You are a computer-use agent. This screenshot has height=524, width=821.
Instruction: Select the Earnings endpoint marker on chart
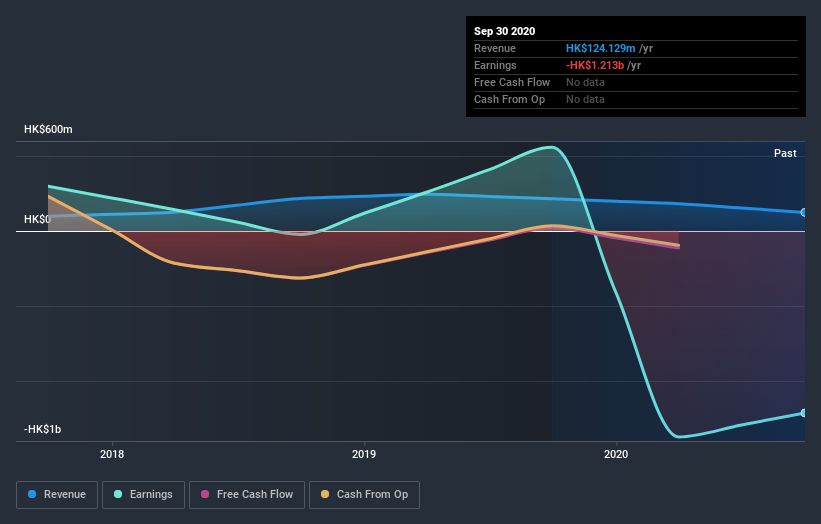804,413
